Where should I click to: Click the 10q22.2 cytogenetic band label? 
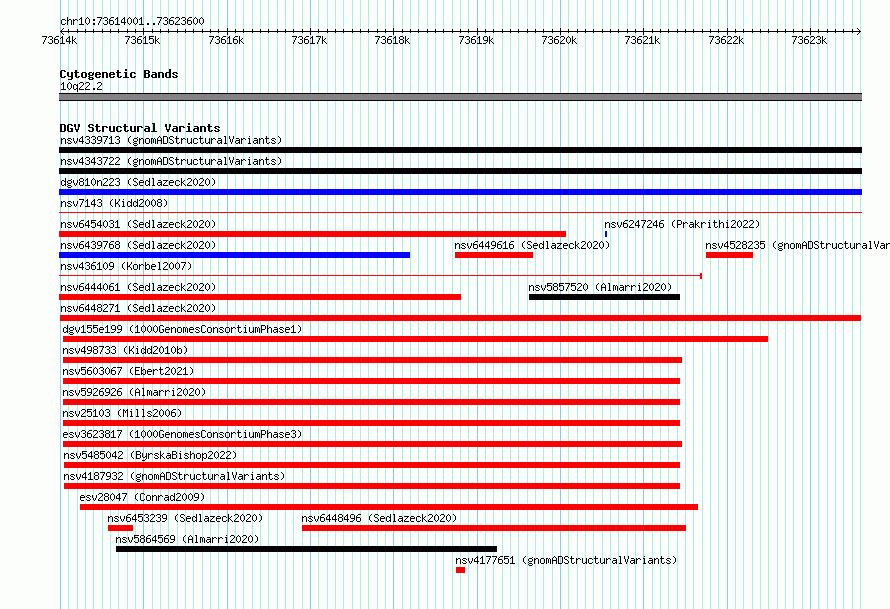(81, 86)
